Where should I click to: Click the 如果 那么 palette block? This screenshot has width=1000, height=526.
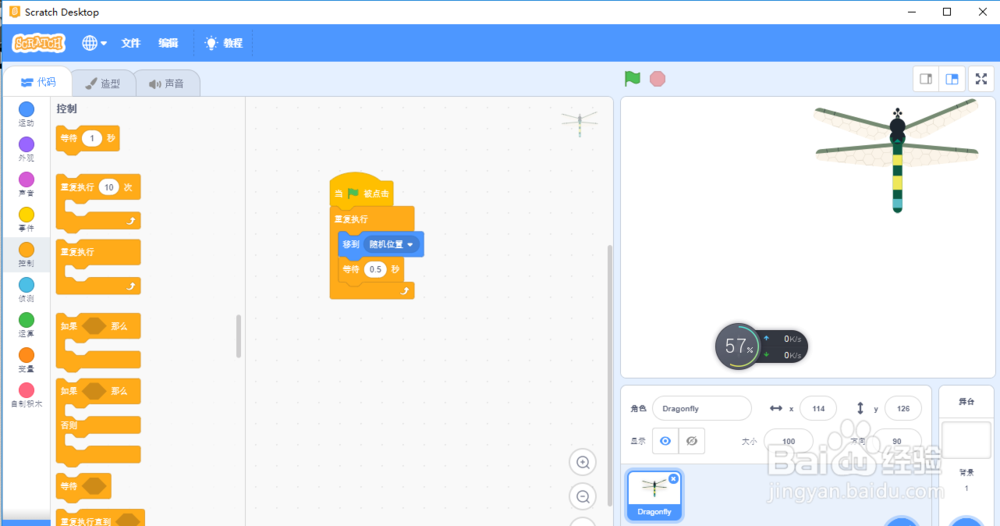click(98, 342)
